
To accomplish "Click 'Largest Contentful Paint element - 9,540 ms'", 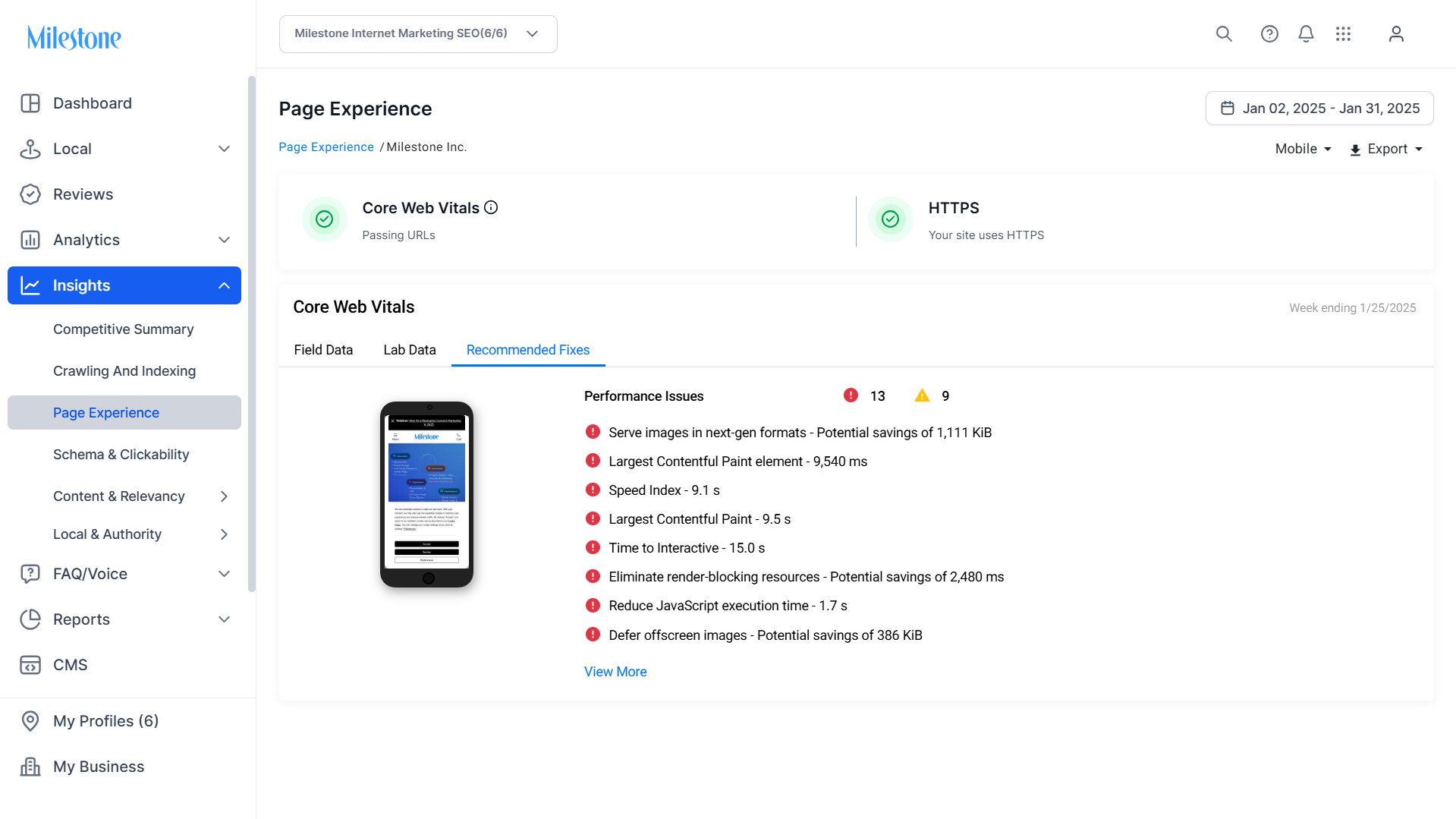I will coord(738,461).
